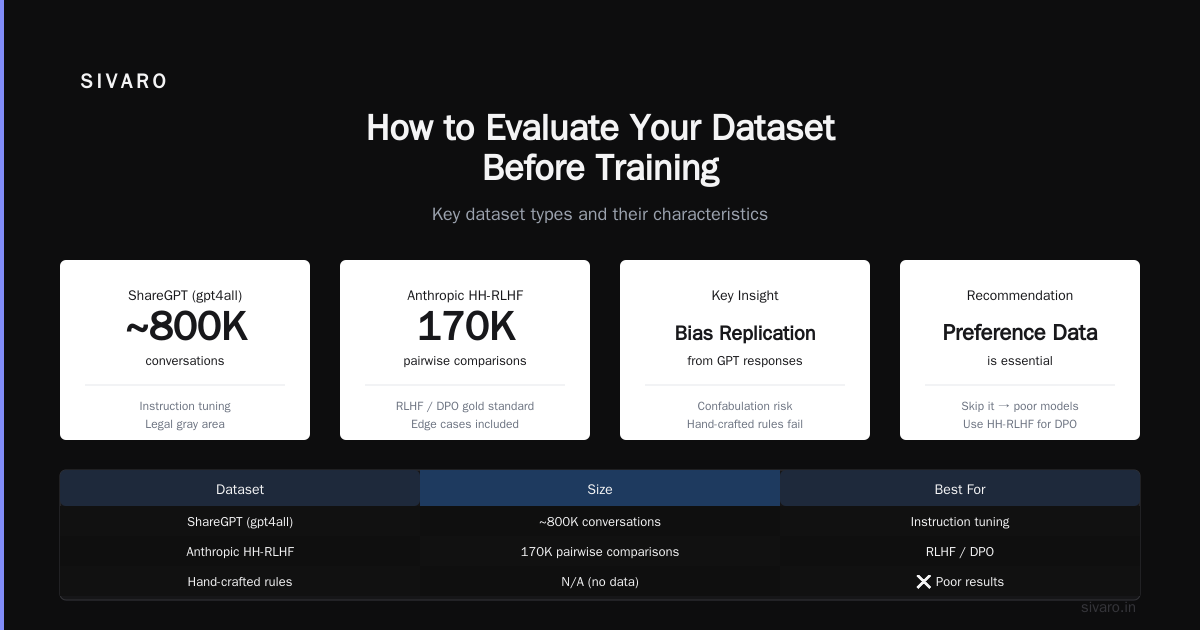Click the 'Bias Replication' heading
This screenshot has height=630, width=1200.
pos(745,333)
